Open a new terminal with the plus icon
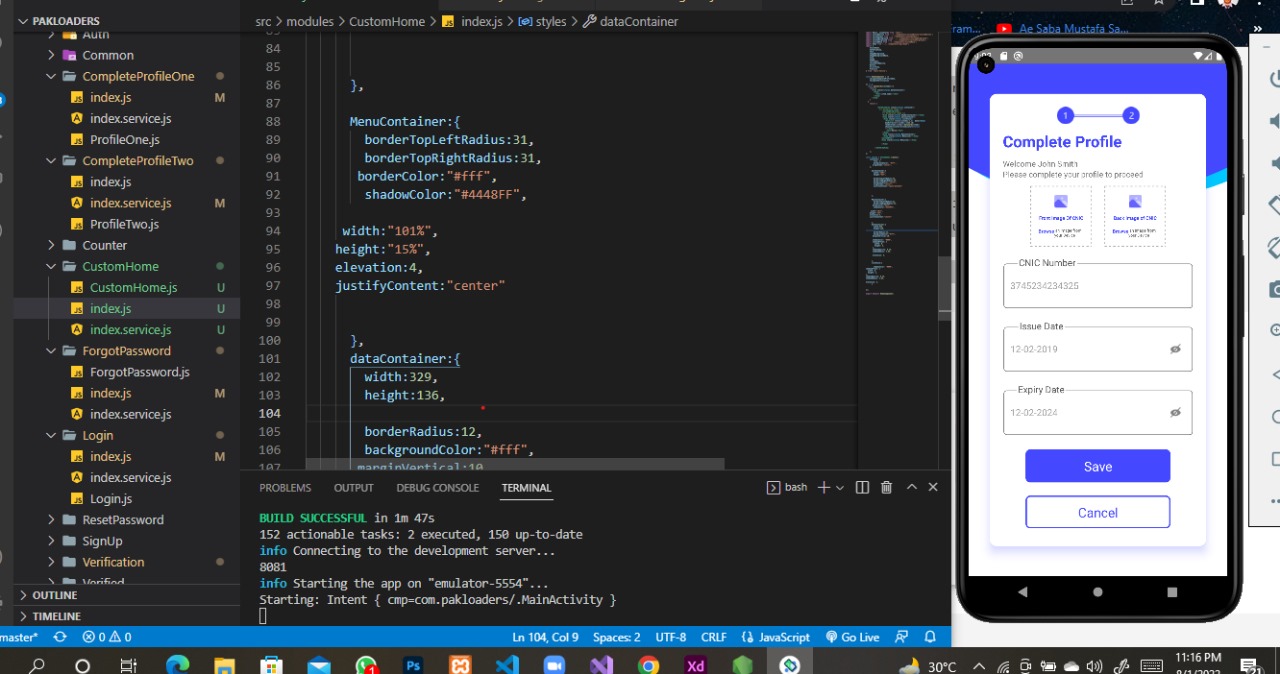Image resolution: width=1280 pixels, height=674 pixels. 823,486
